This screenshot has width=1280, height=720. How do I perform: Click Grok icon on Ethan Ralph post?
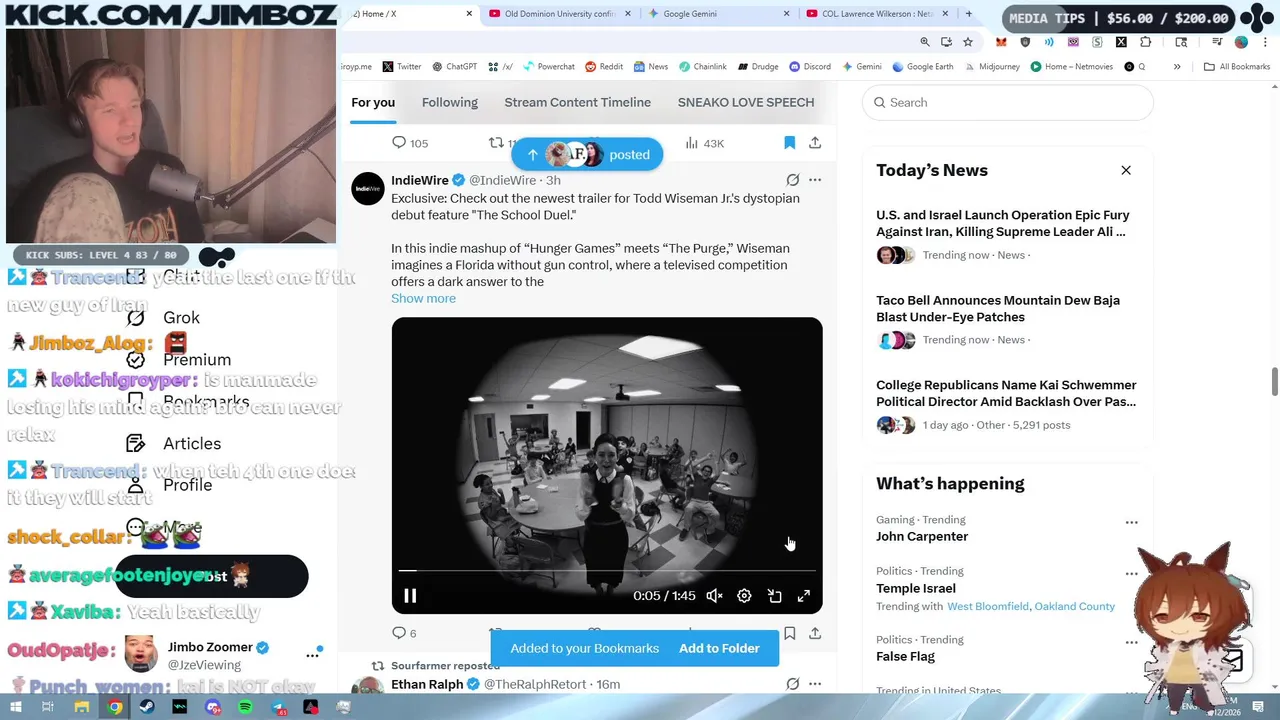(792, 684)
